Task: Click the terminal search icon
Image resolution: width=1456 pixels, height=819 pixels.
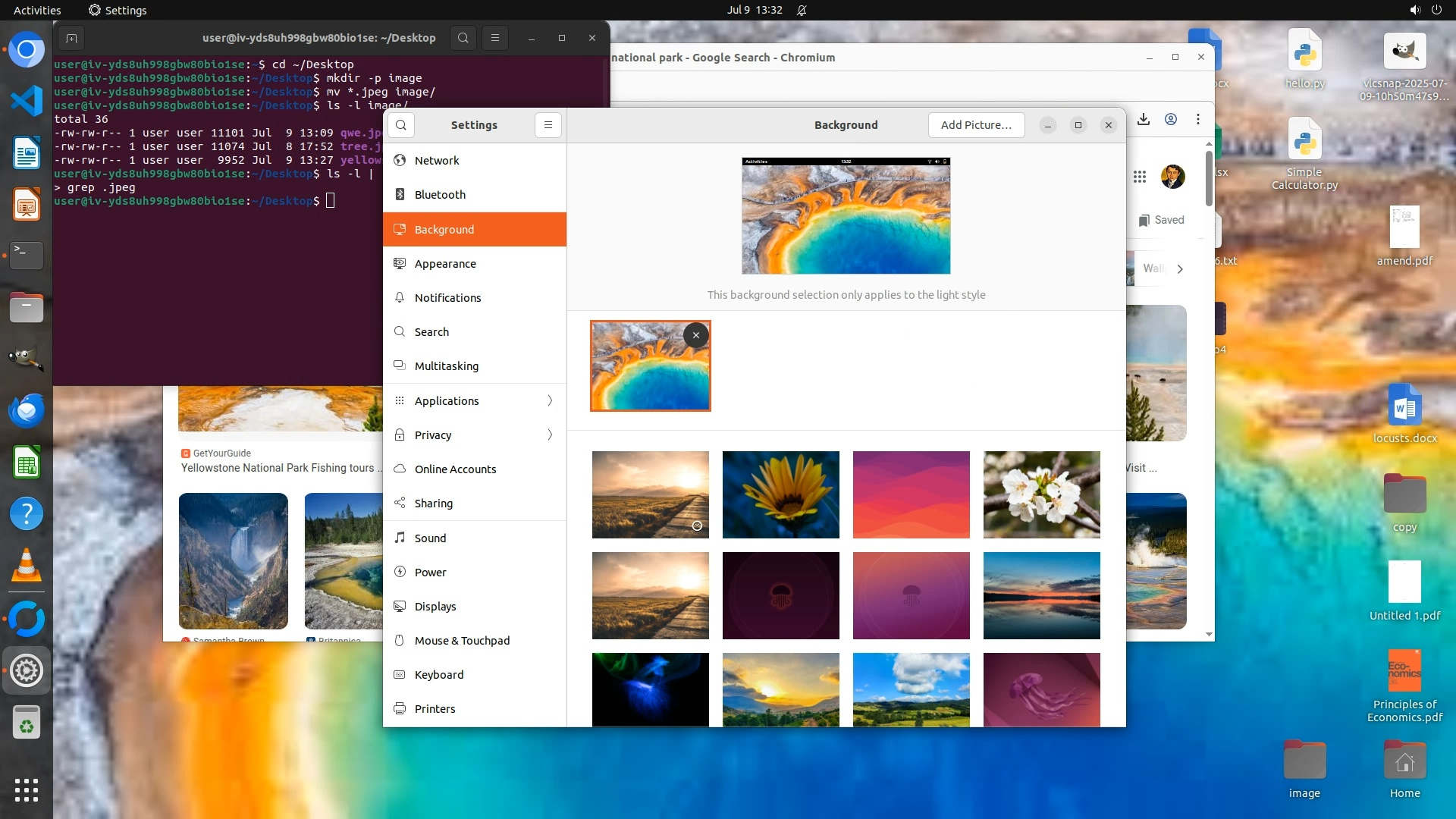Action: coord(463,38)
